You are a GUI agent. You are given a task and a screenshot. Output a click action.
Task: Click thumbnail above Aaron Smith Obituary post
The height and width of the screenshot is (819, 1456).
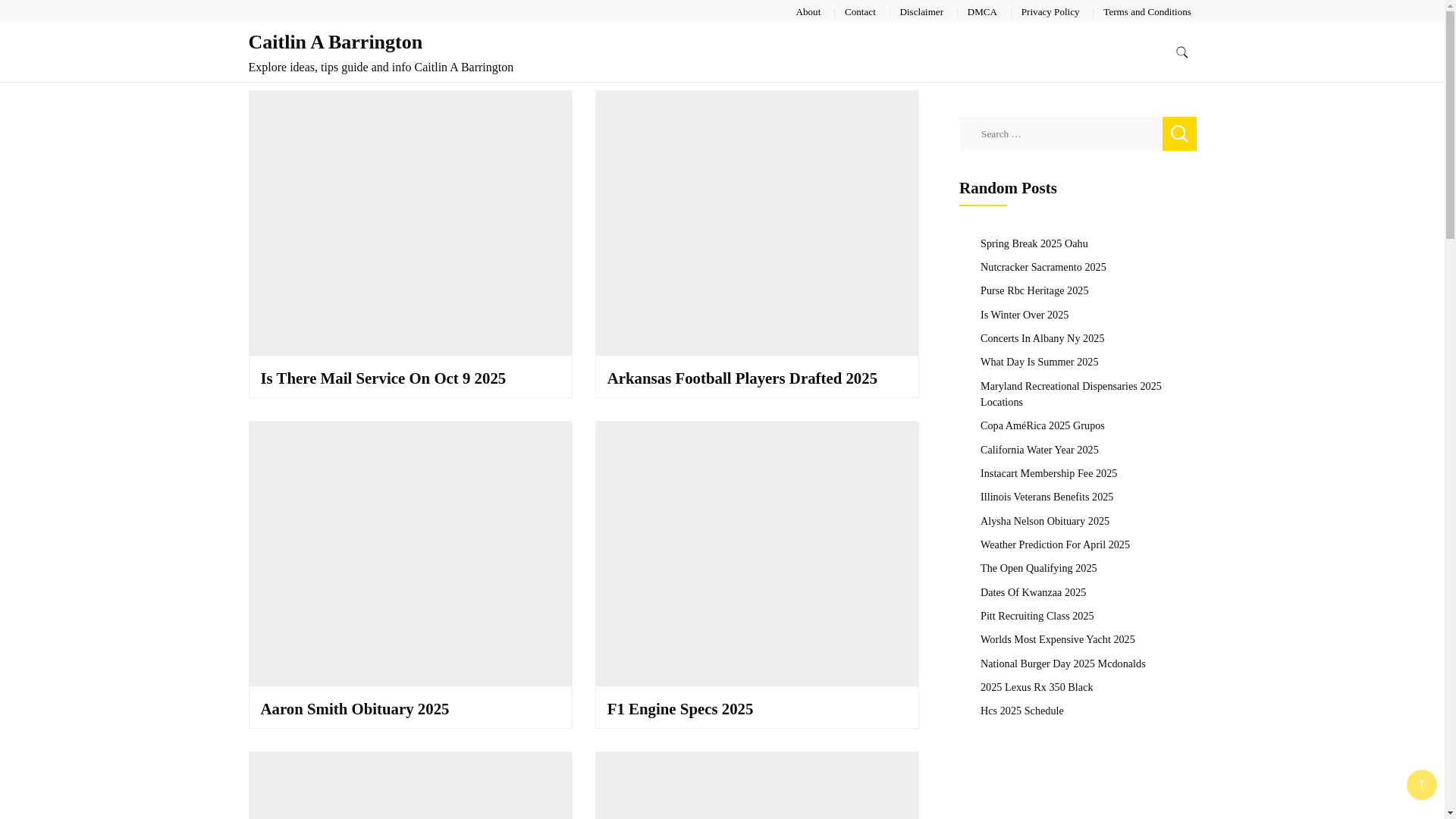pos(410,554)
